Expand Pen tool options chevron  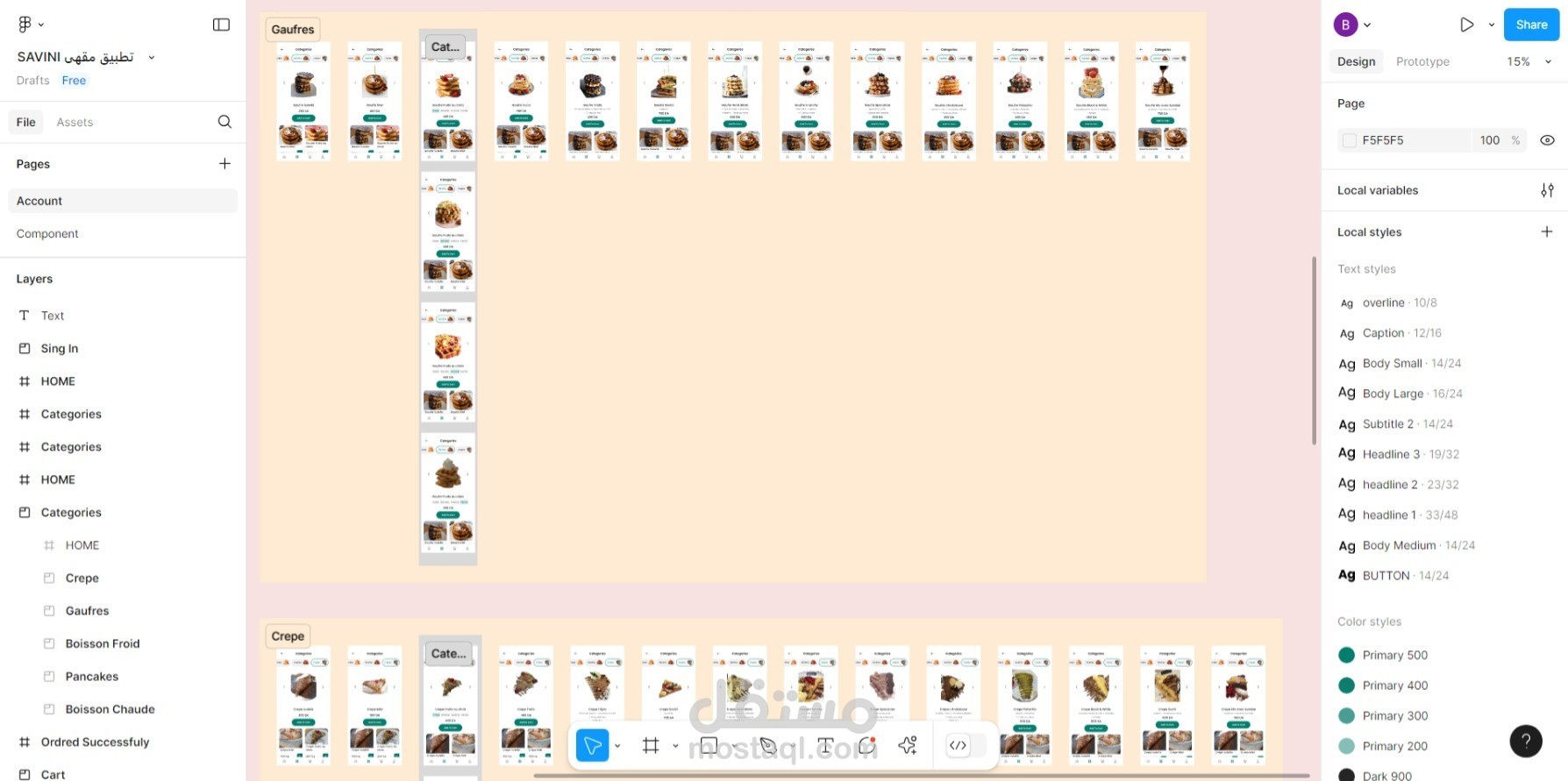point(792,746)
